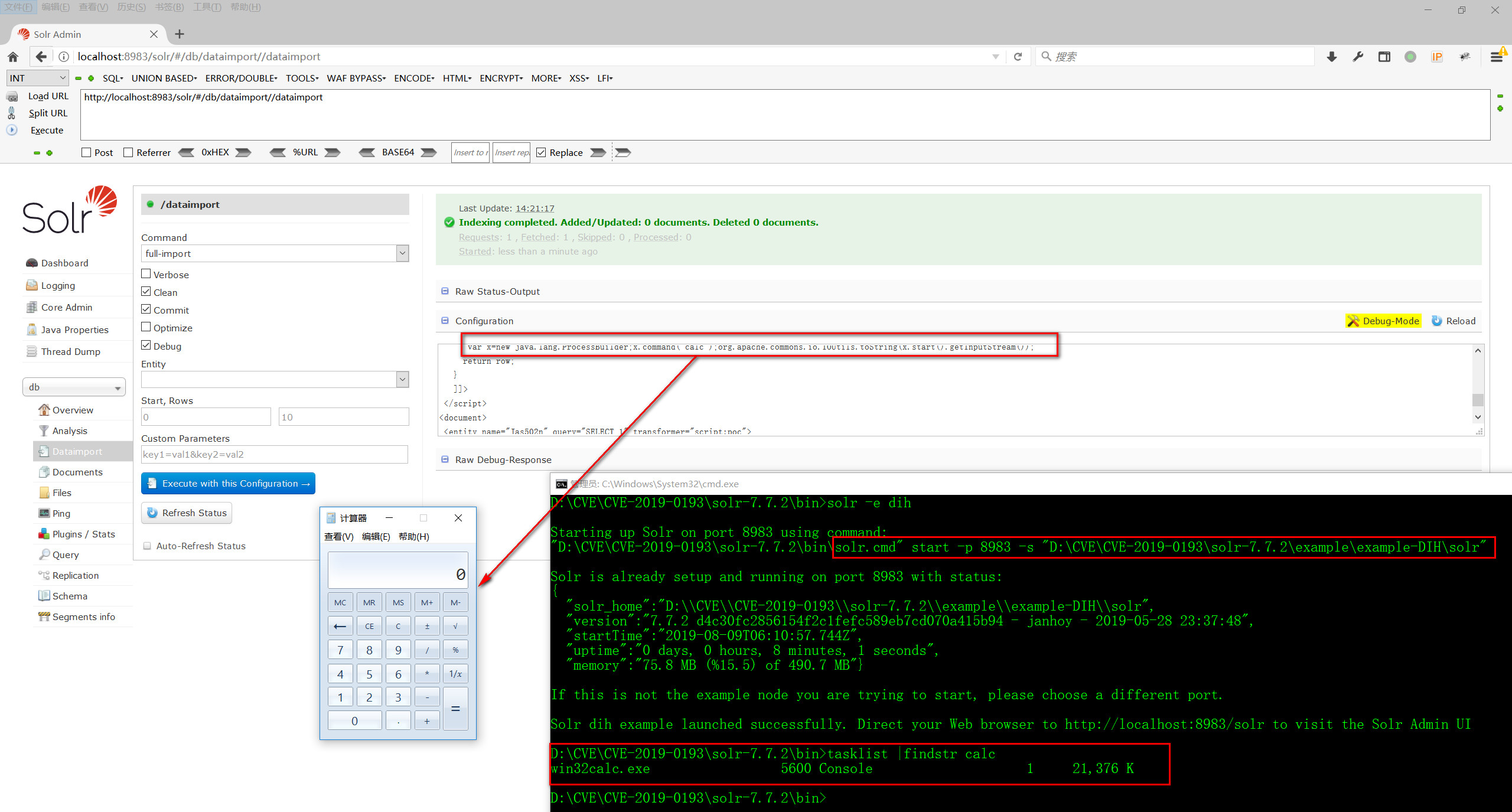This screenshot has height=812, width=1512.
Task: Collapse the Raw Status-Output section
Action: point(445,291)
